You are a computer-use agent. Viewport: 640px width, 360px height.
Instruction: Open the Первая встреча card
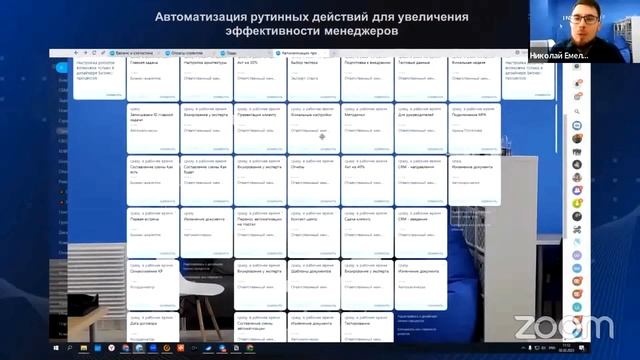pos(153,233)
